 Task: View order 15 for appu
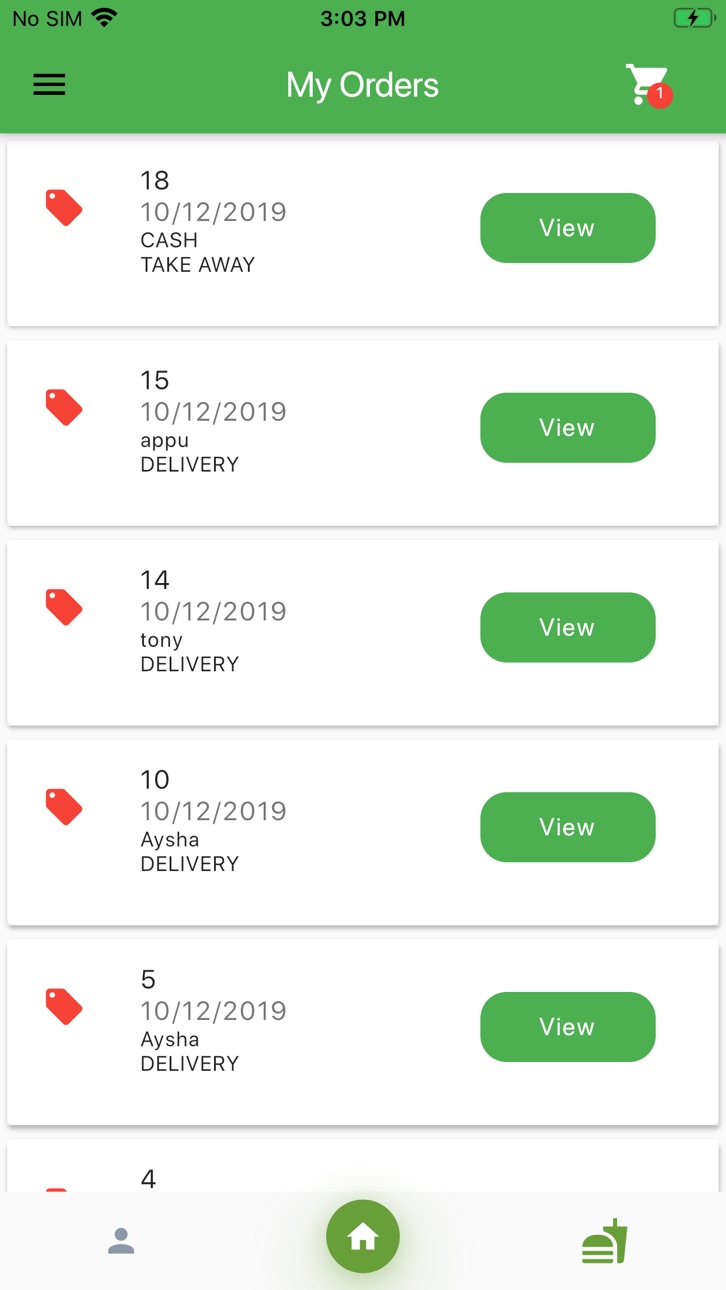568,428
